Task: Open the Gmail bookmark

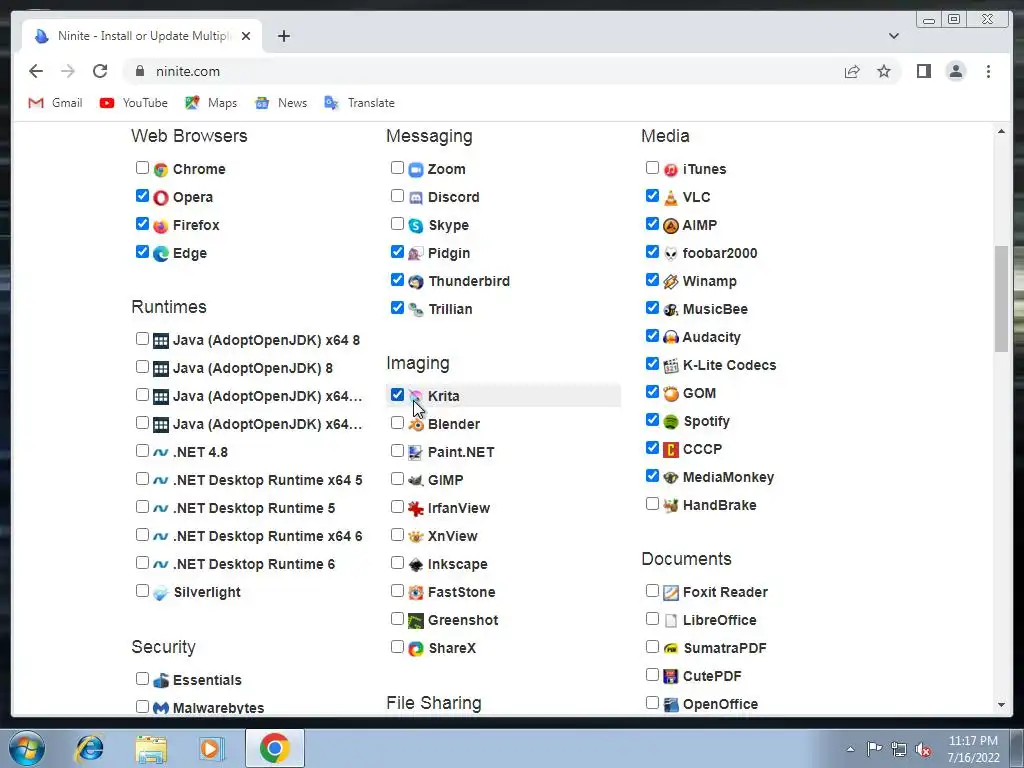Action: (56, 103)
